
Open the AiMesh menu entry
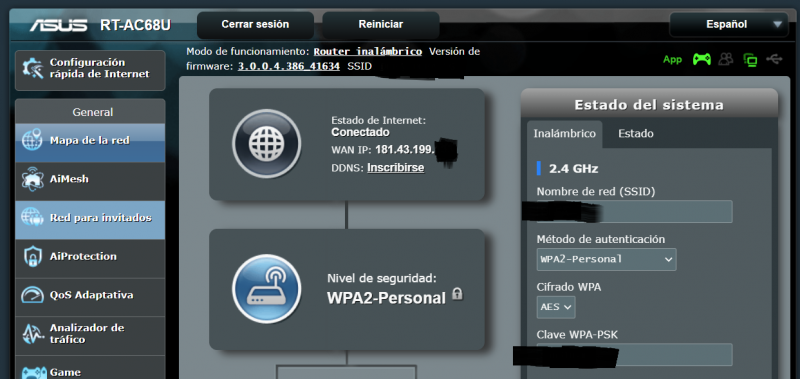(x=90, y=181)
